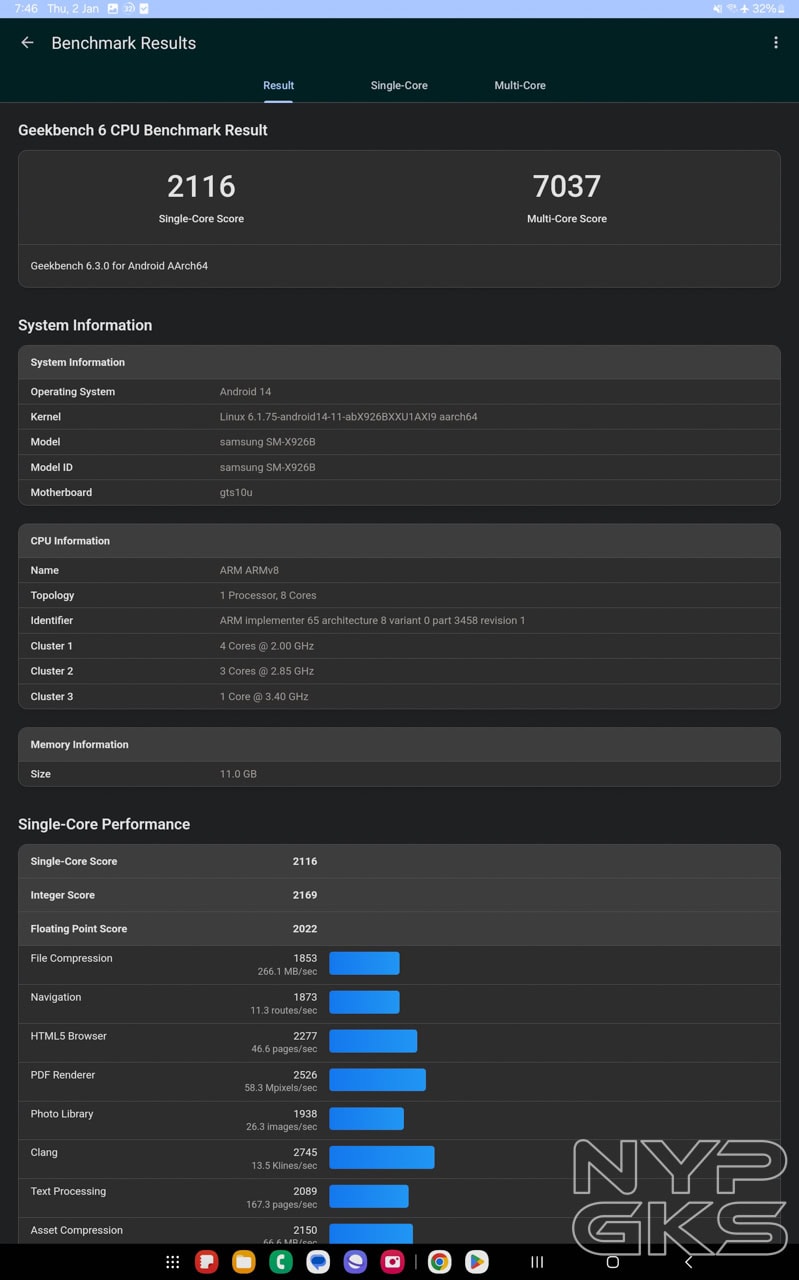Select the Kernel row under System Information
The image size is (799, 1280).
[x=400, y=416]
